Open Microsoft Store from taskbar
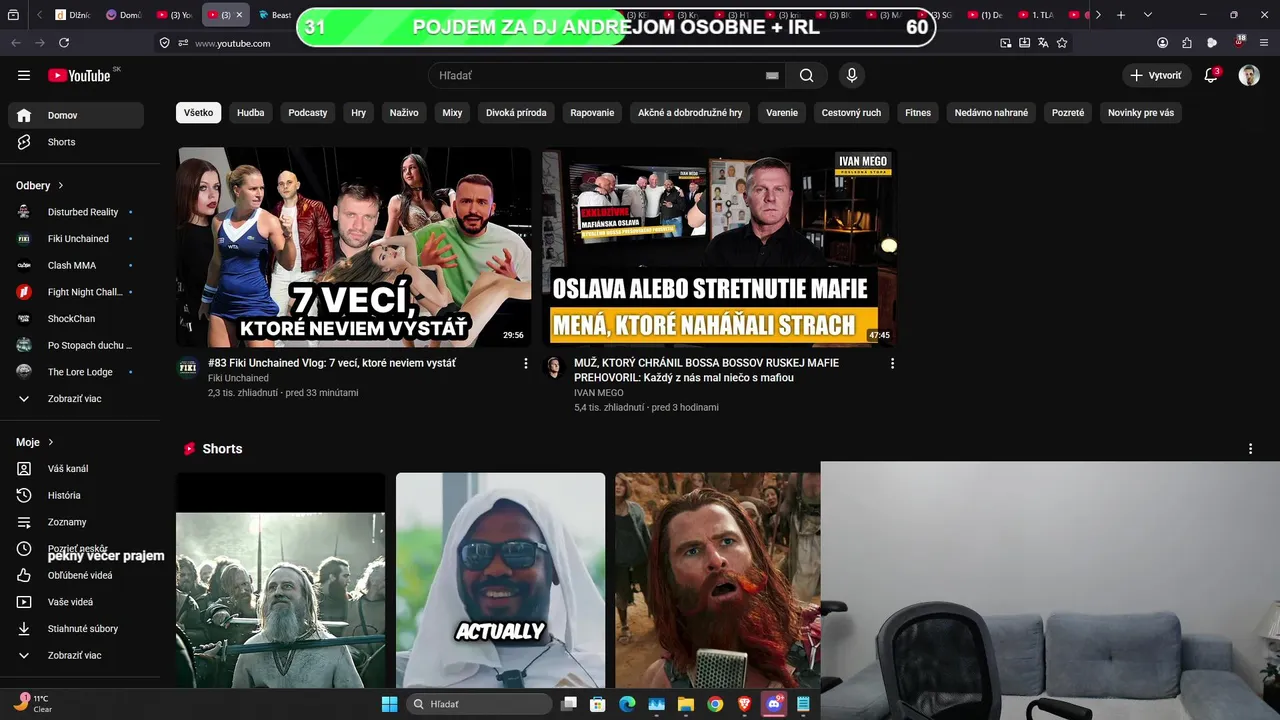The image size is (1280, 720). click(598, 704)
